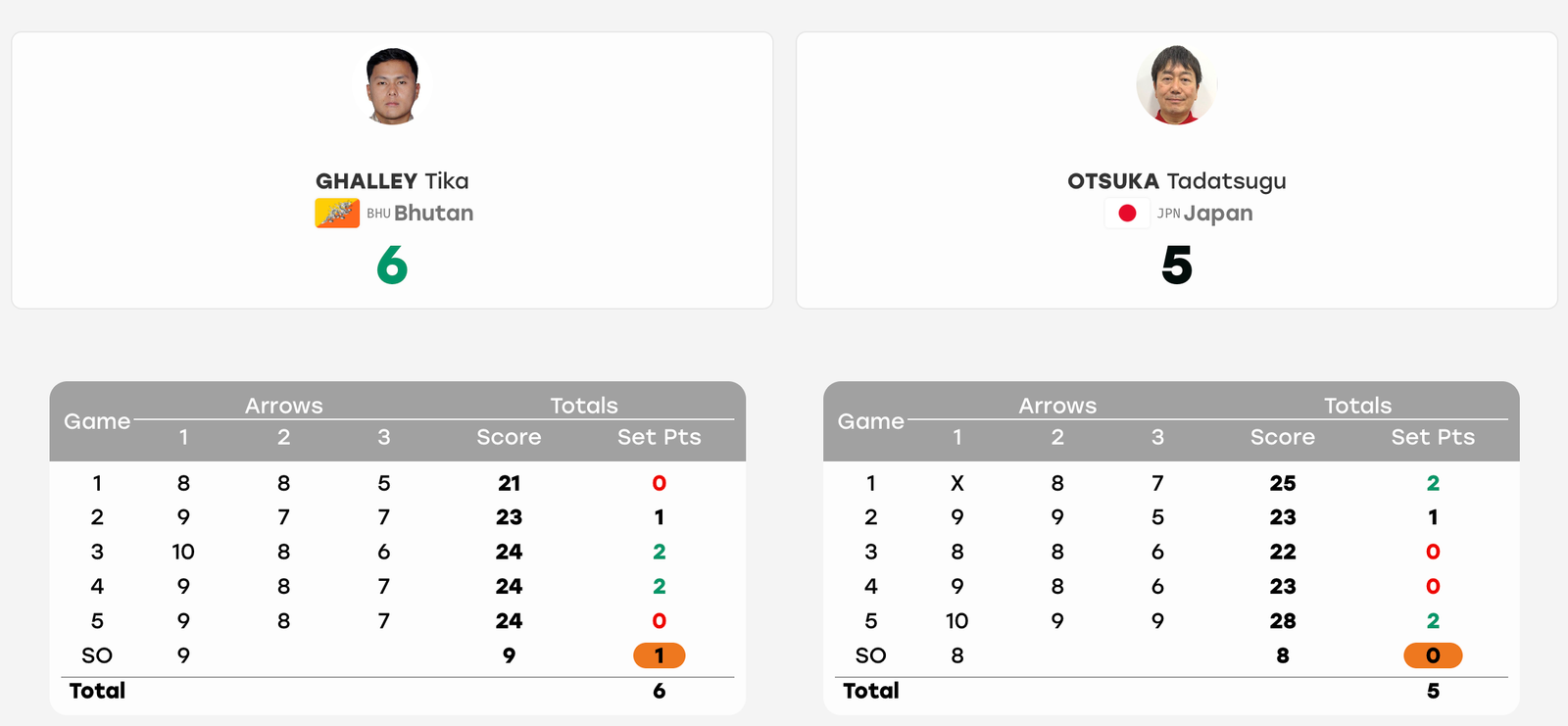This screenshot has height=726, width=1568.
Task: Select the SO row label in Ghalley's table
Action: tap(97, 655)
